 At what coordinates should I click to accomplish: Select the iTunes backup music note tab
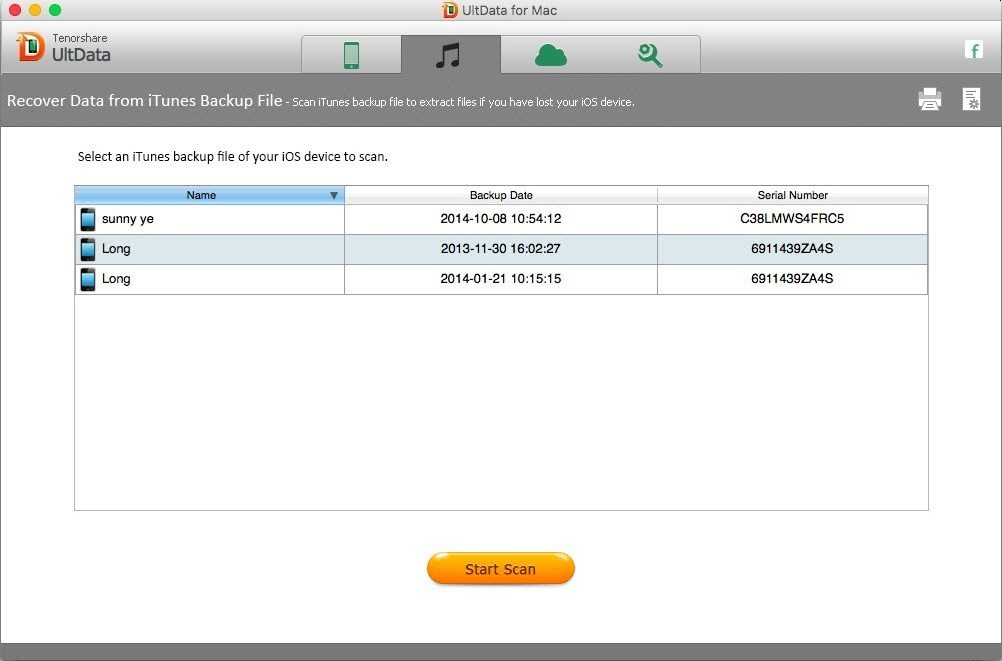[x=451, y=55]
